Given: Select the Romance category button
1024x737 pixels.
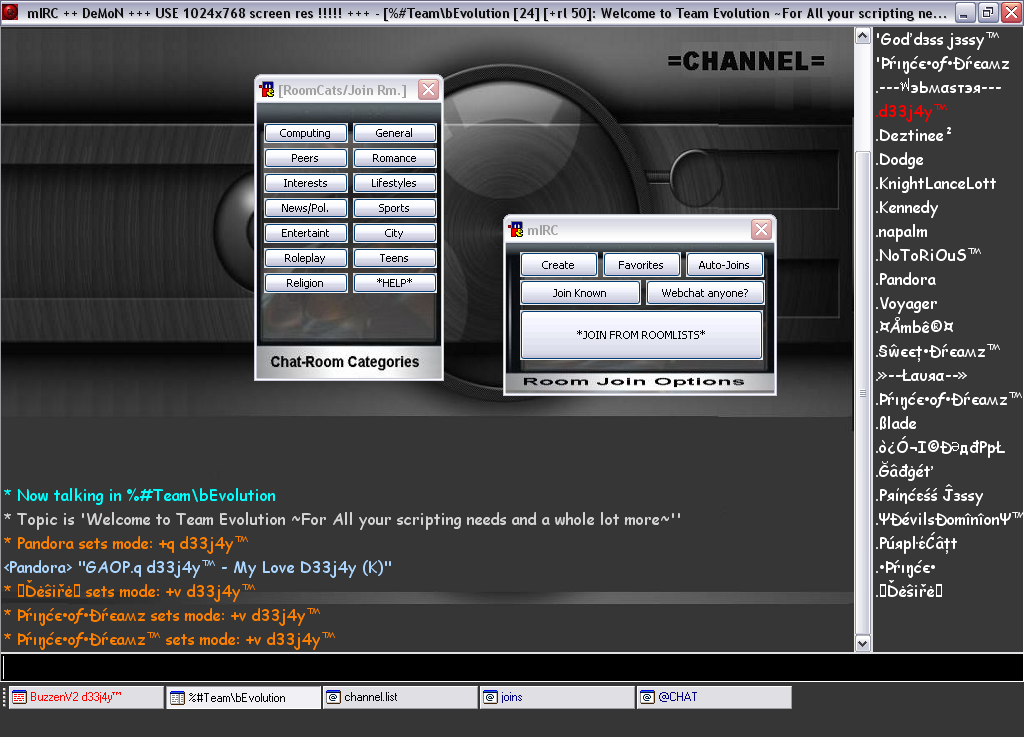Looking at the screenshot, I should (x=394, y=158).
